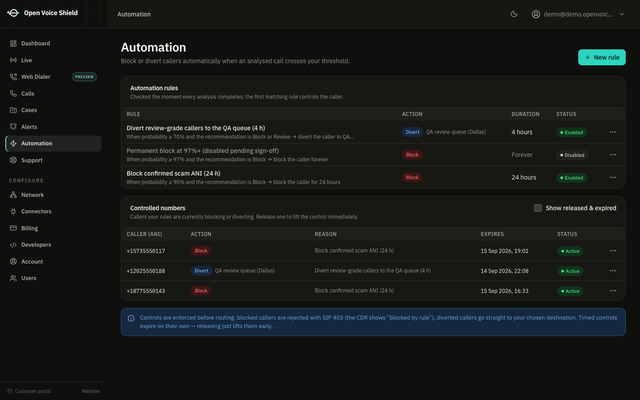The height and width of the screenshot is (400, 640).
Task: Visit the Website link in footer
Action: tap(90, 391)
